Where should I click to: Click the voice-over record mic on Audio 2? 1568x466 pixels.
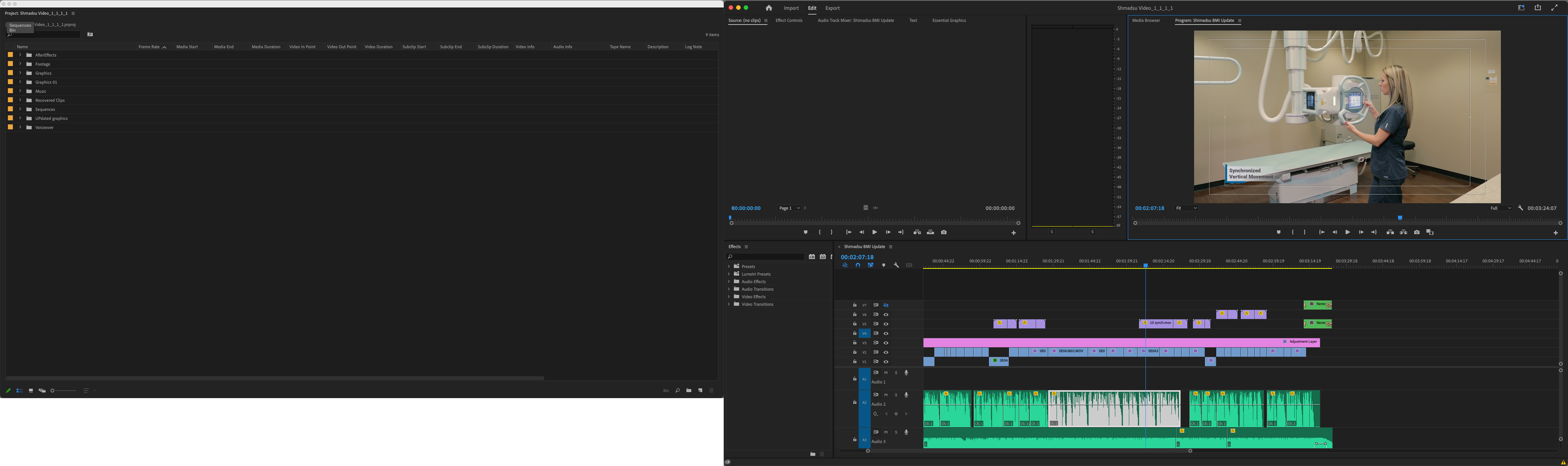pos(906,395)
